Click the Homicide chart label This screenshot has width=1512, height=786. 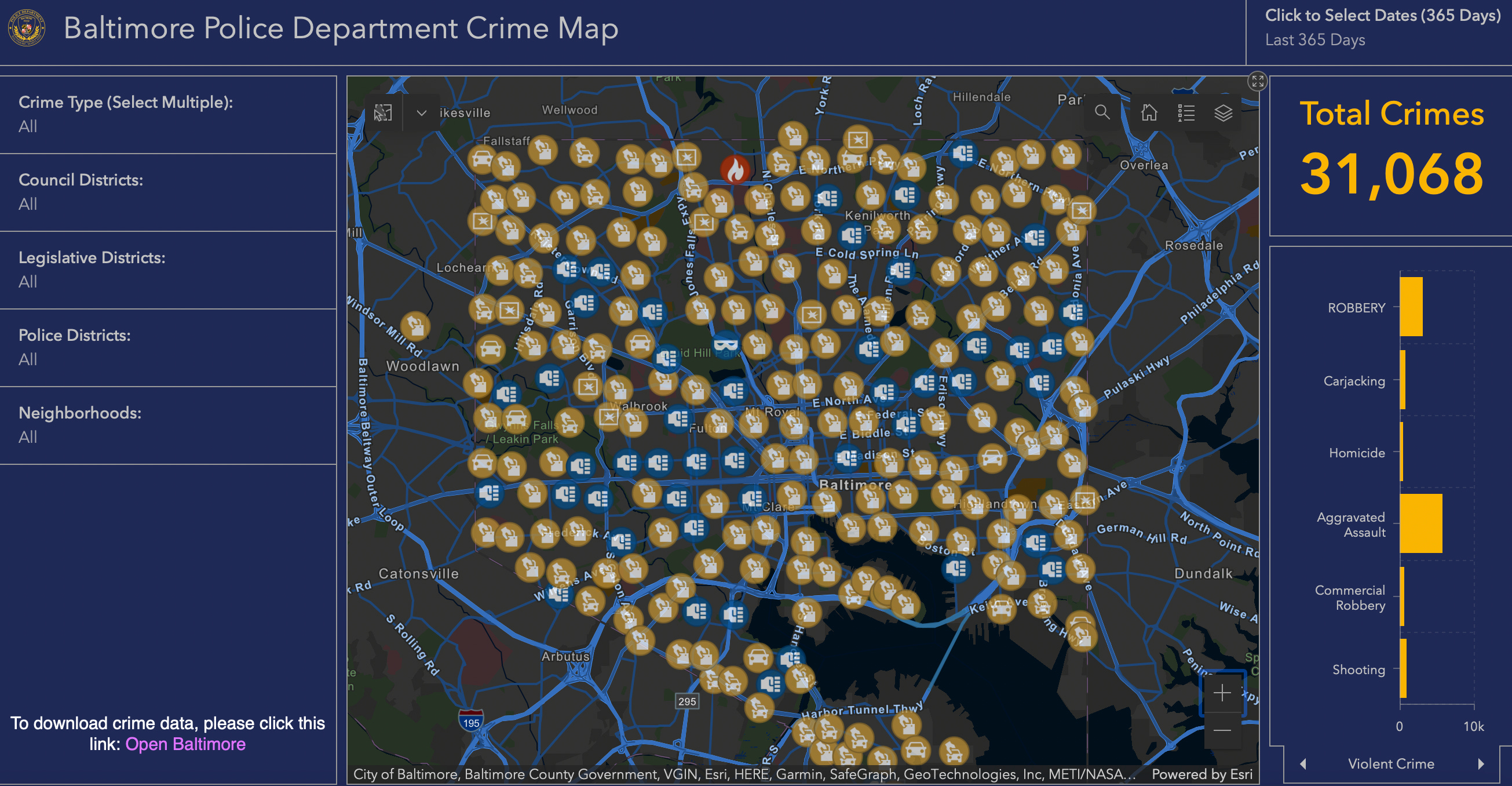(x=1357, y=453)
